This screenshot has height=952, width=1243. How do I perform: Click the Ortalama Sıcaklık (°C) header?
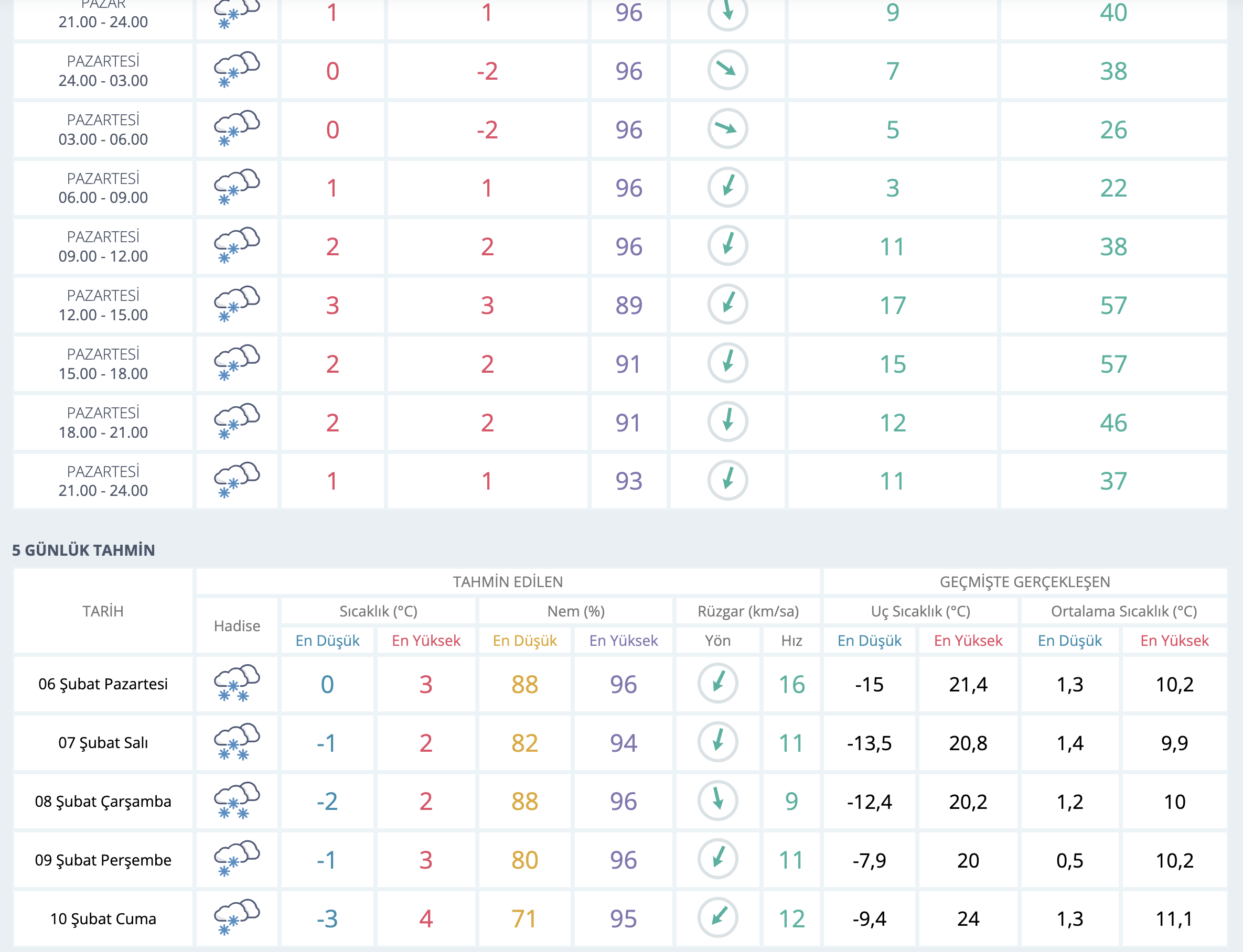click(x=1123, y=611)
